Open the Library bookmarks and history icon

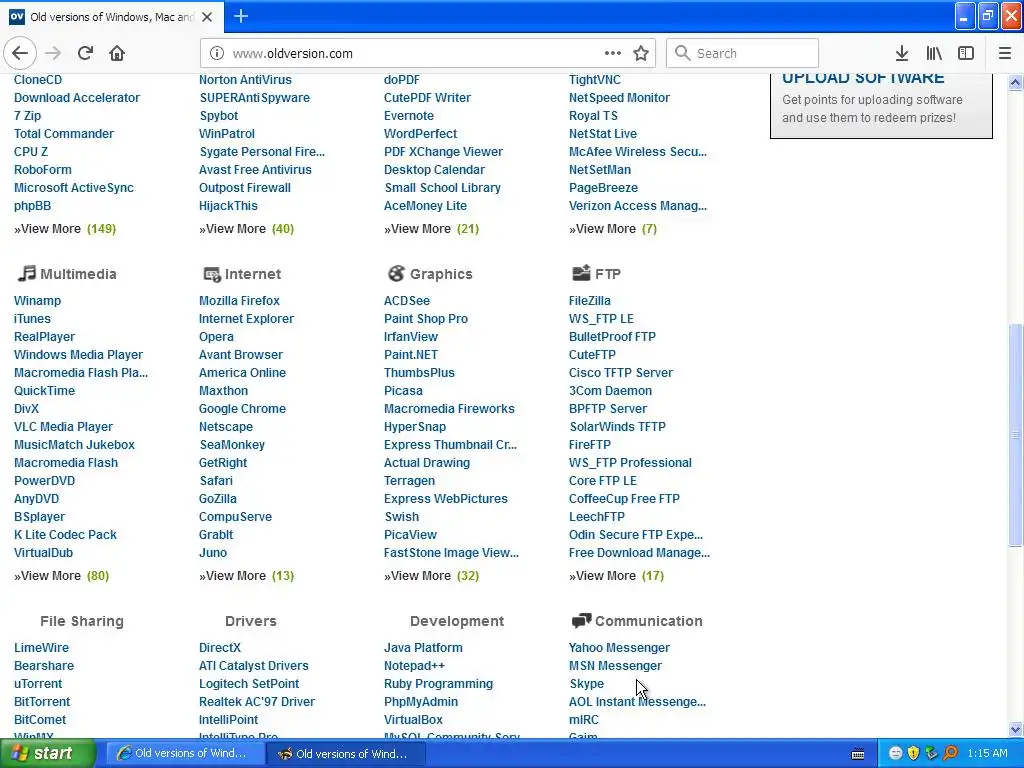coord(934,54)
